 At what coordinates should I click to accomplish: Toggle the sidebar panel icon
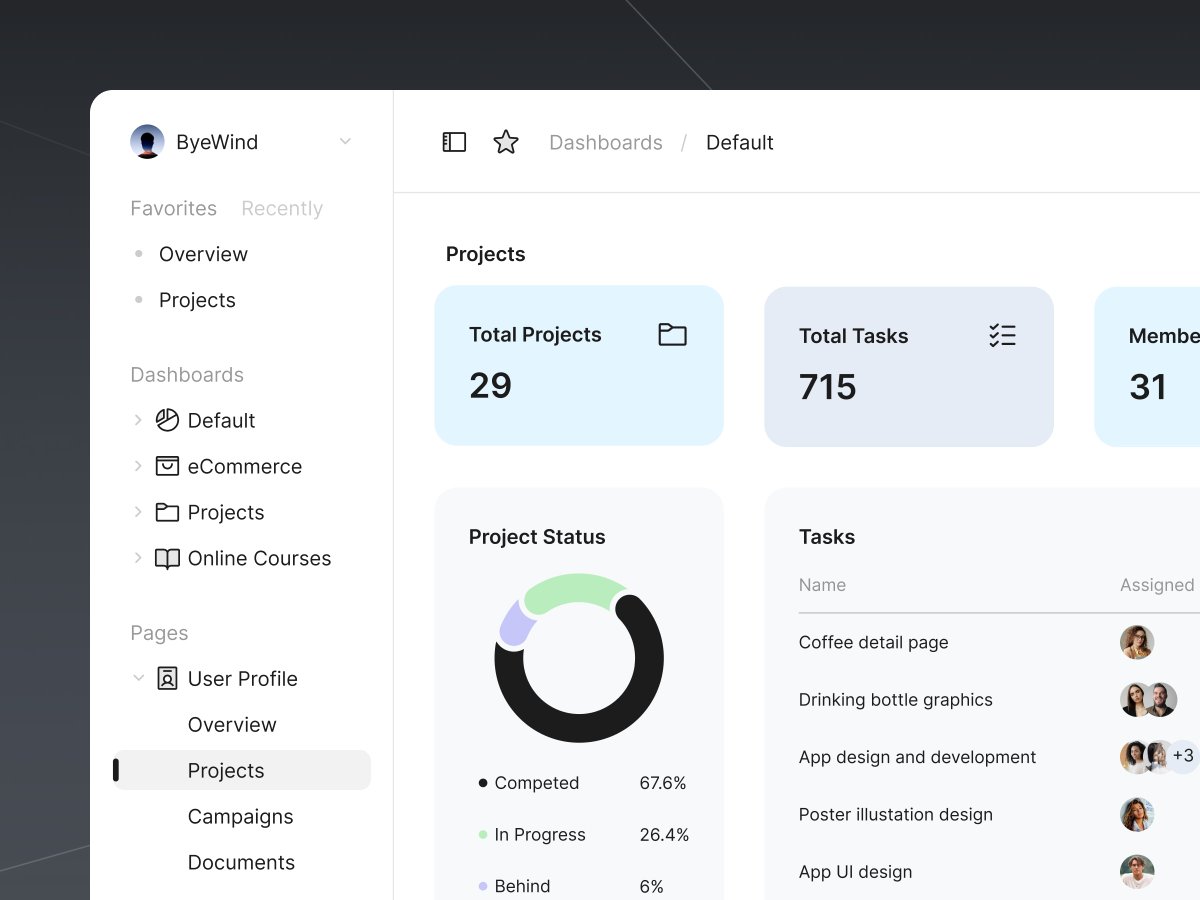[x=454, y=142]
